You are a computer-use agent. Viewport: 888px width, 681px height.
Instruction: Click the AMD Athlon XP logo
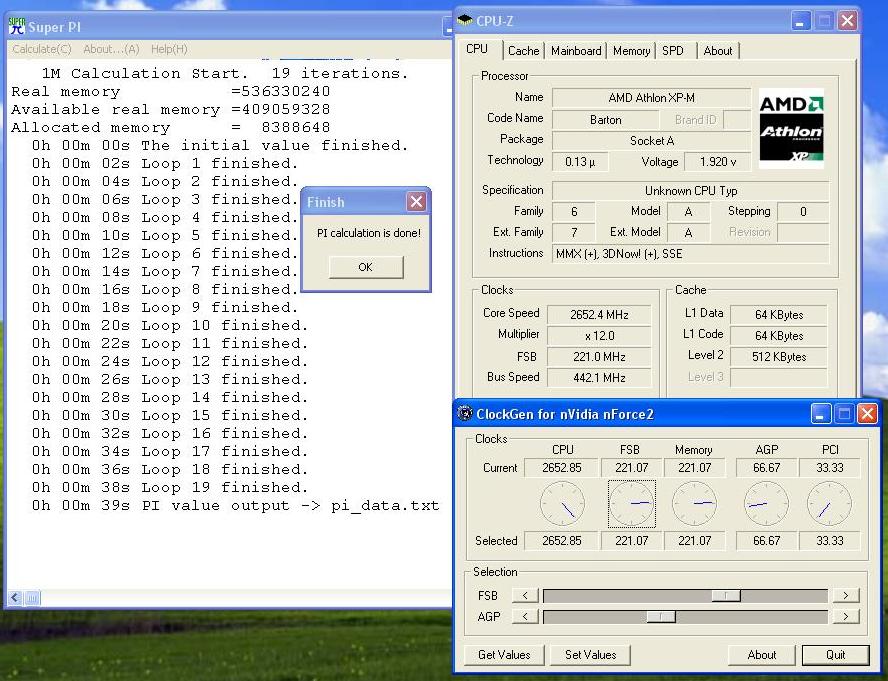(x=791, y=128)
